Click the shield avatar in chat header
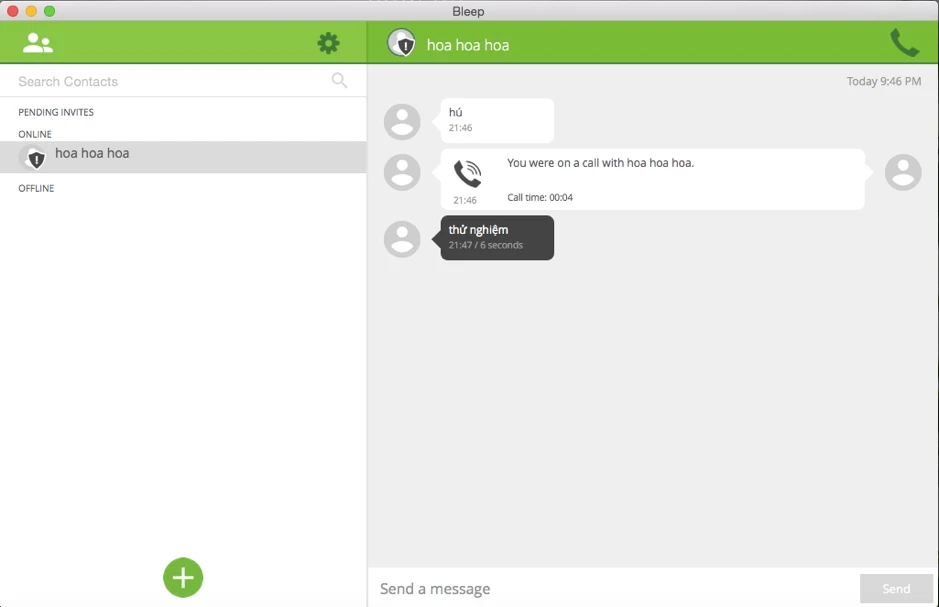 tap(401, 43)
